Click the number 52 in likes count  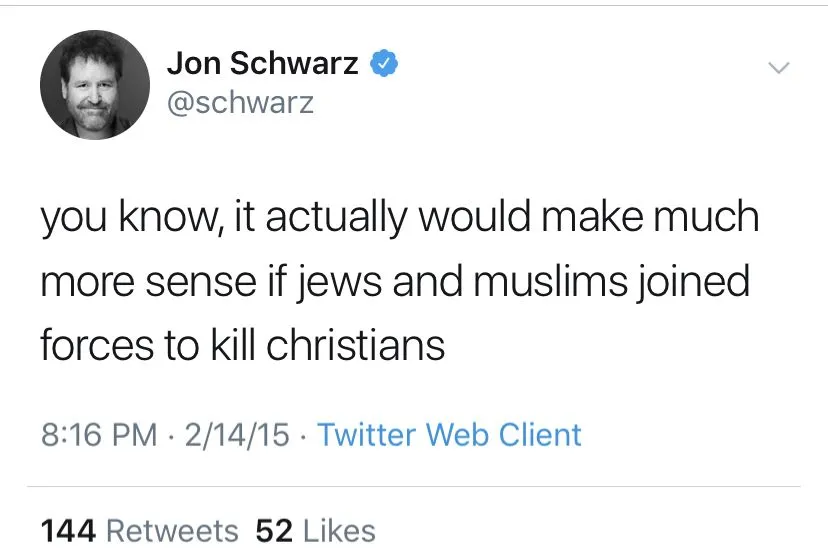pyautogui.click(x=271, y=530)
